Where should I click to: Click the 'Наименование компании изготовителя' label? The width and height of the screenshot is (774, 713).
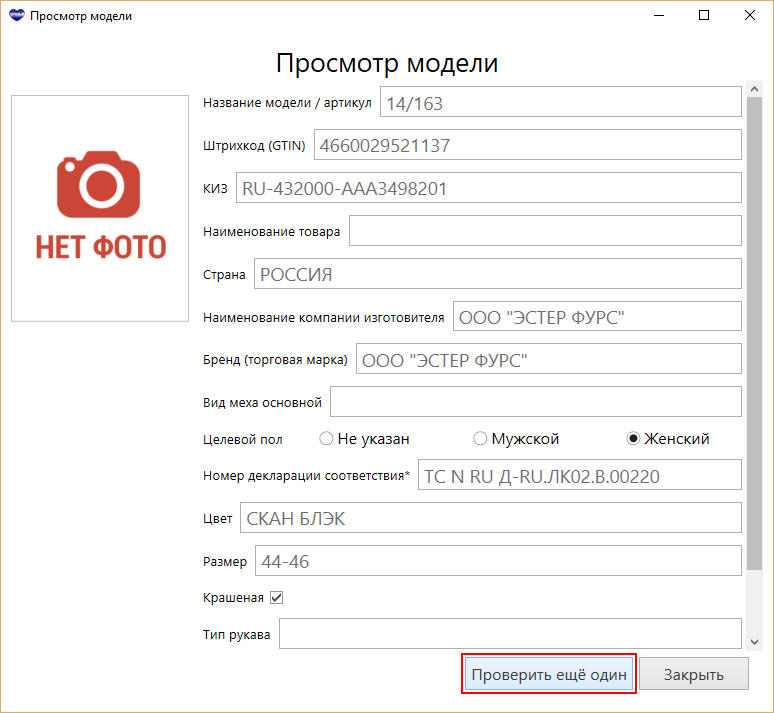pyautogui.click(x=323, y=317)
